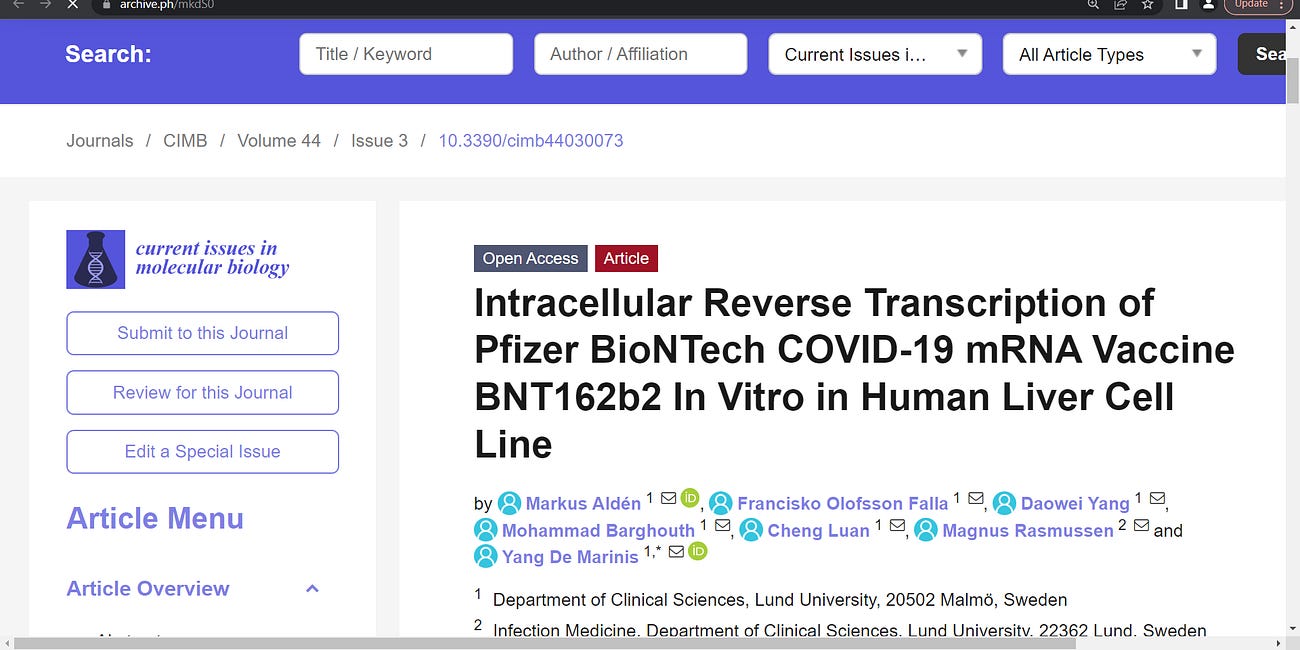Screen dimensions: 1300x650
Task: Click Yang De Marinis's ORCID icon
Action: 698,551
